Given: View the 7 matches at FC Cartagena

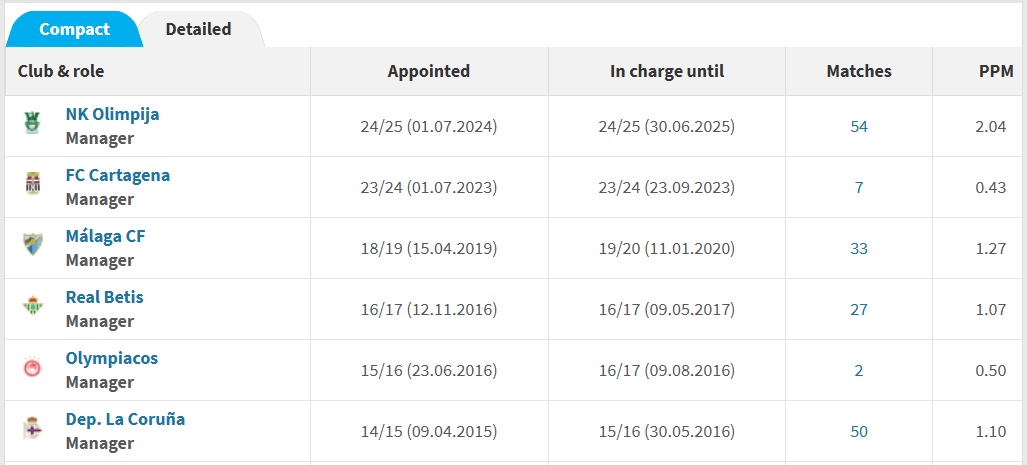Looking at the screenshot, I should [x=859, y=187].
